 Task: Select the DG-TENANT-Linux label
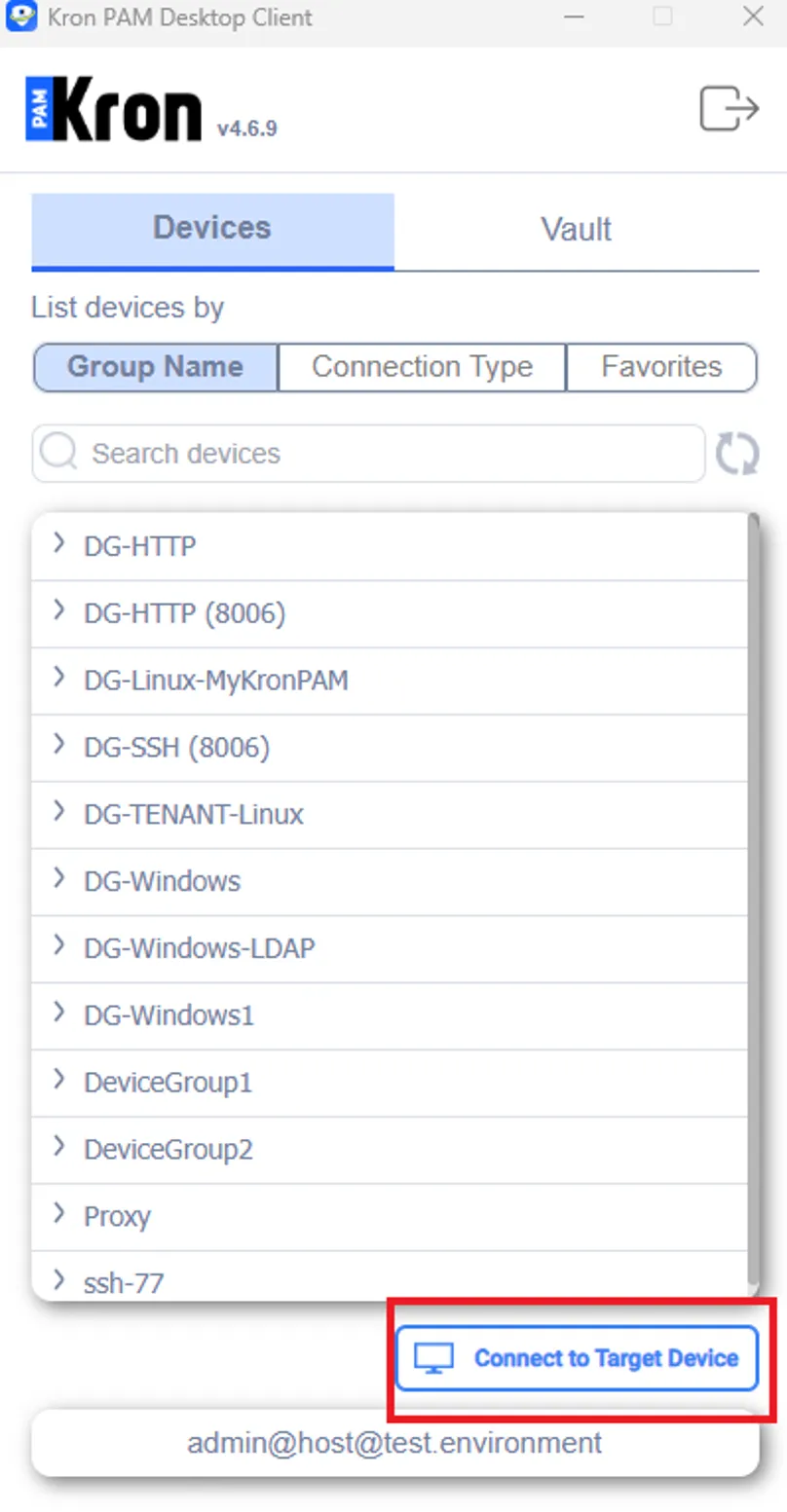point(194,814)
